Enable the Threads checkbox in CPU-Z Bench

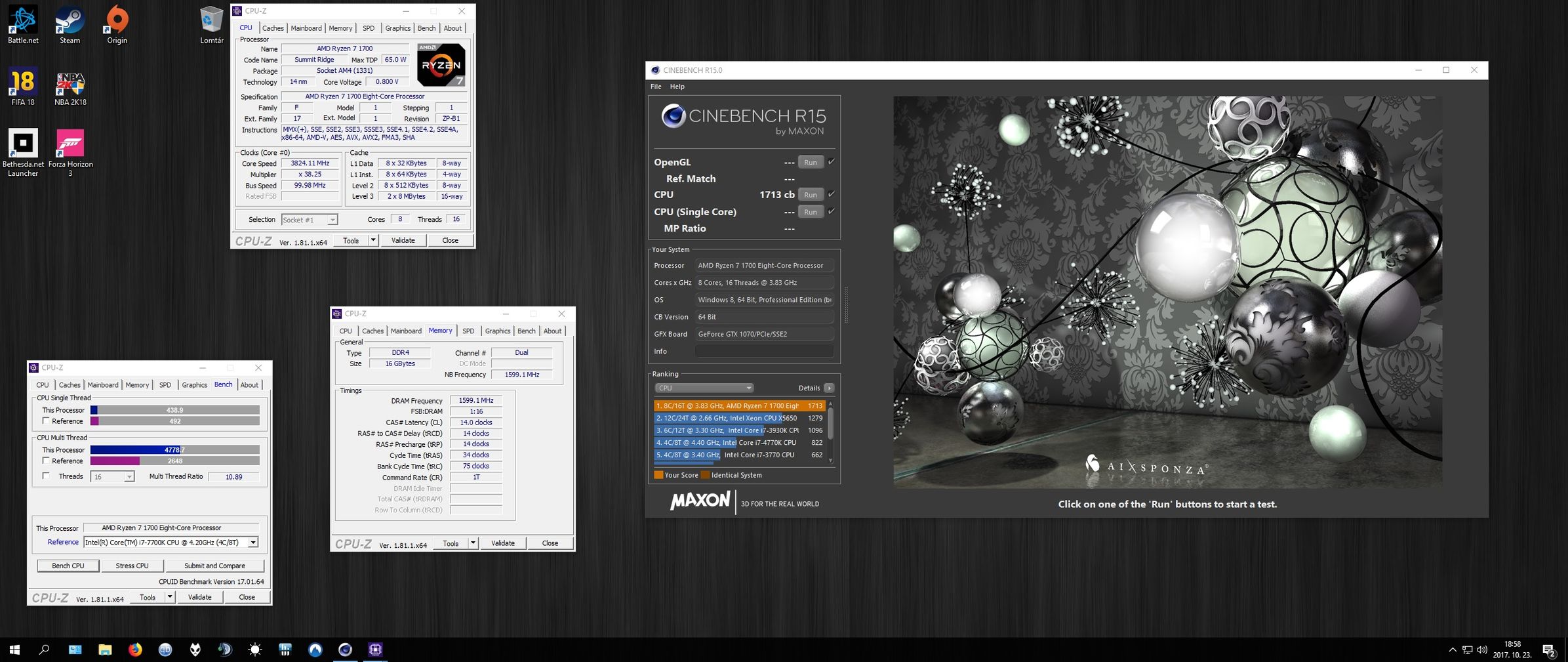tap(46, 476)
